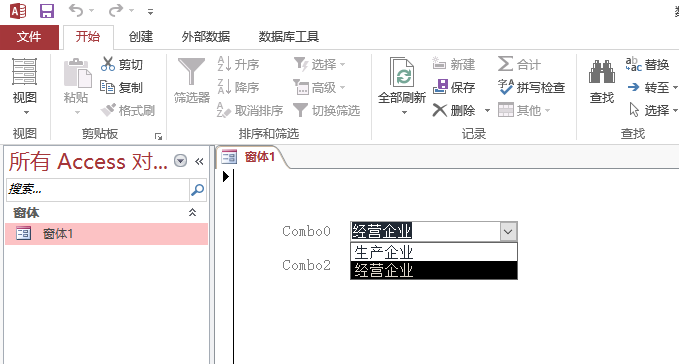
Task: Click the Undo arrow icon
Action: [x=76, y=10]
